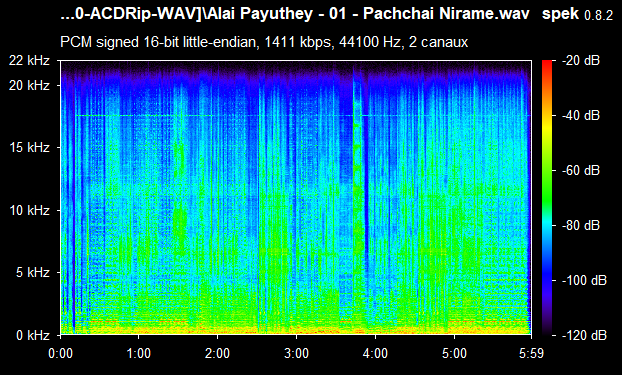This screenshot has width=622, height=375.
Task: Click the 15 kHz frequency axis label
Action: [29, 148]
